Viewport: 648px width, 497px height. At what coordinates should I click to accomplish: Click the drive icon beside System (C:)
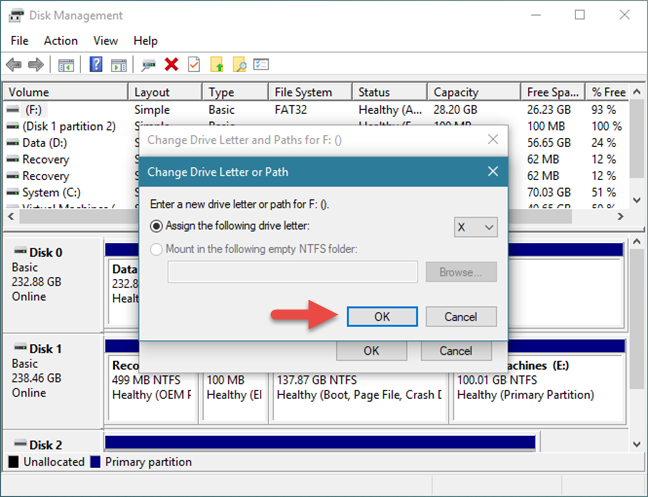pyautogui.click(x=13, y=193)
